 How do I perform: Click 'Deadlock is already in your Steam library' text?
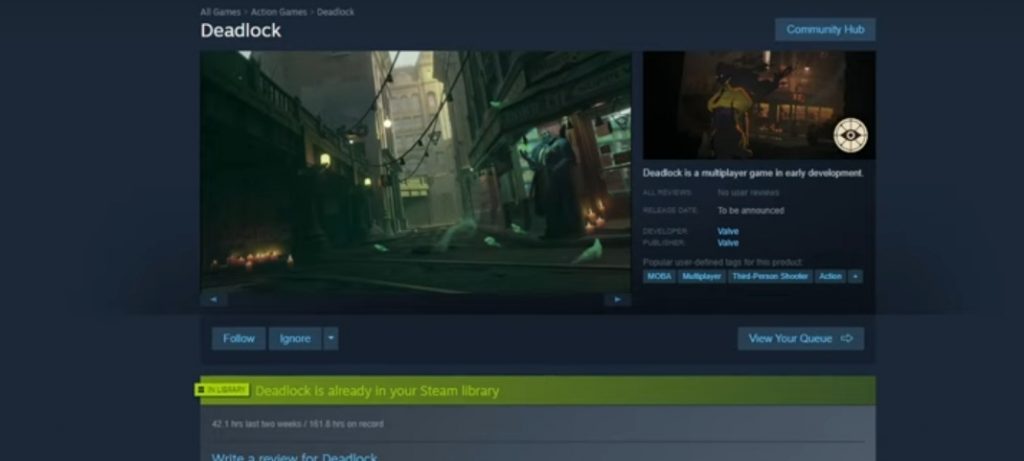pyautogui.click(x=377, y=391)
